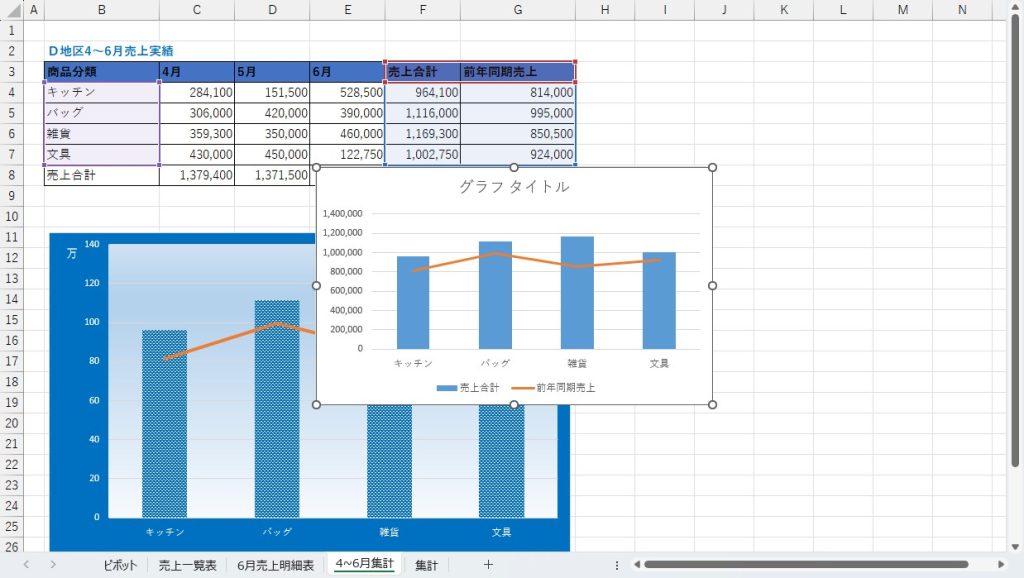The image size is (1024, 578).
Task: Select column header G
Action: 517,10
